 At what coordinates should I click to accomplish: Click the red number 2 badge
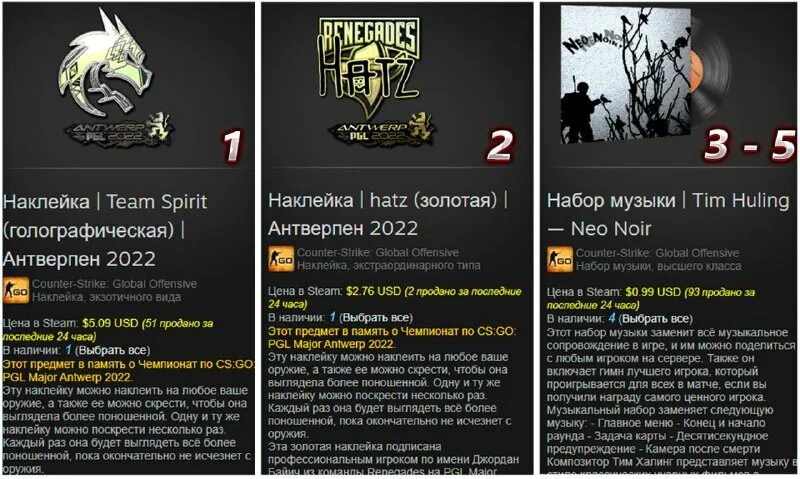coord(499,146)
